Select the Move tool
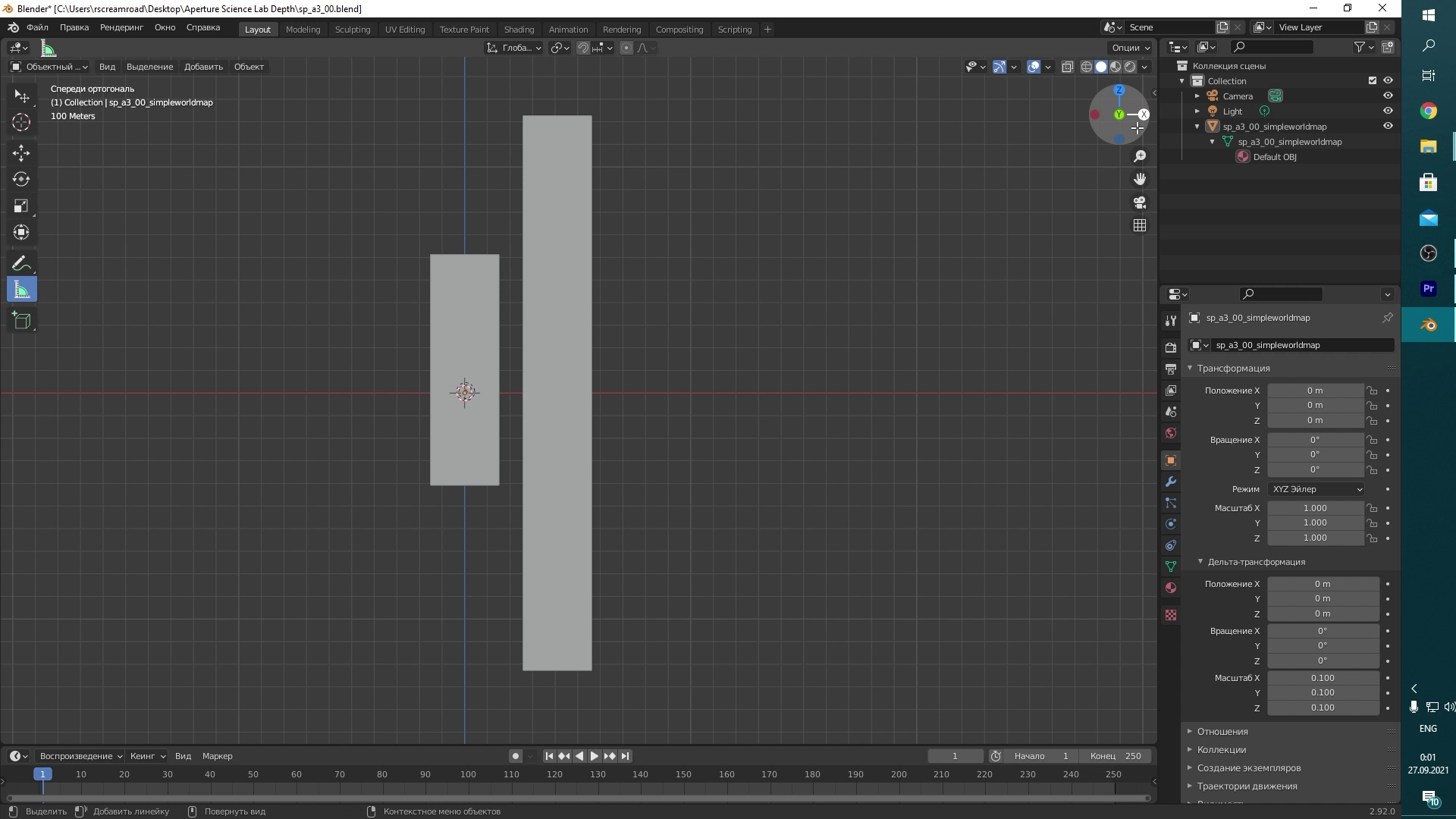This screenshot has height=819, width=1456. [21, 153]
